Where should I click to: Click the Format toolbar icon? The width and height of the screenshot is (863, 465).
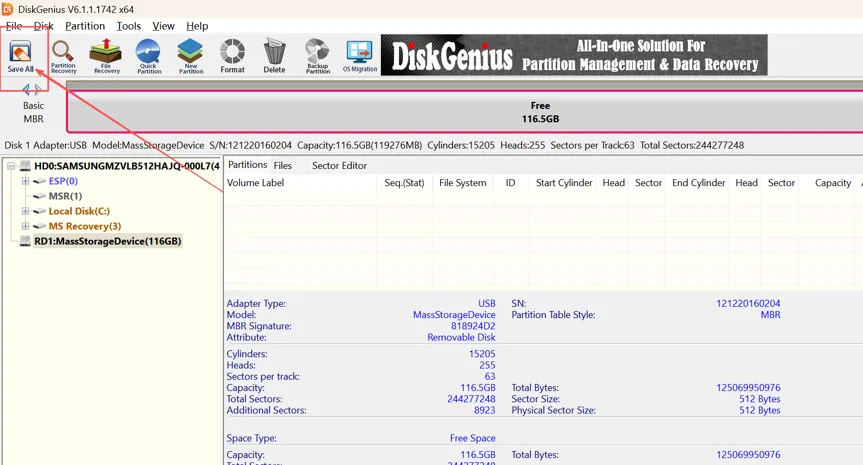pyautogui.click(x=232, y=56)
